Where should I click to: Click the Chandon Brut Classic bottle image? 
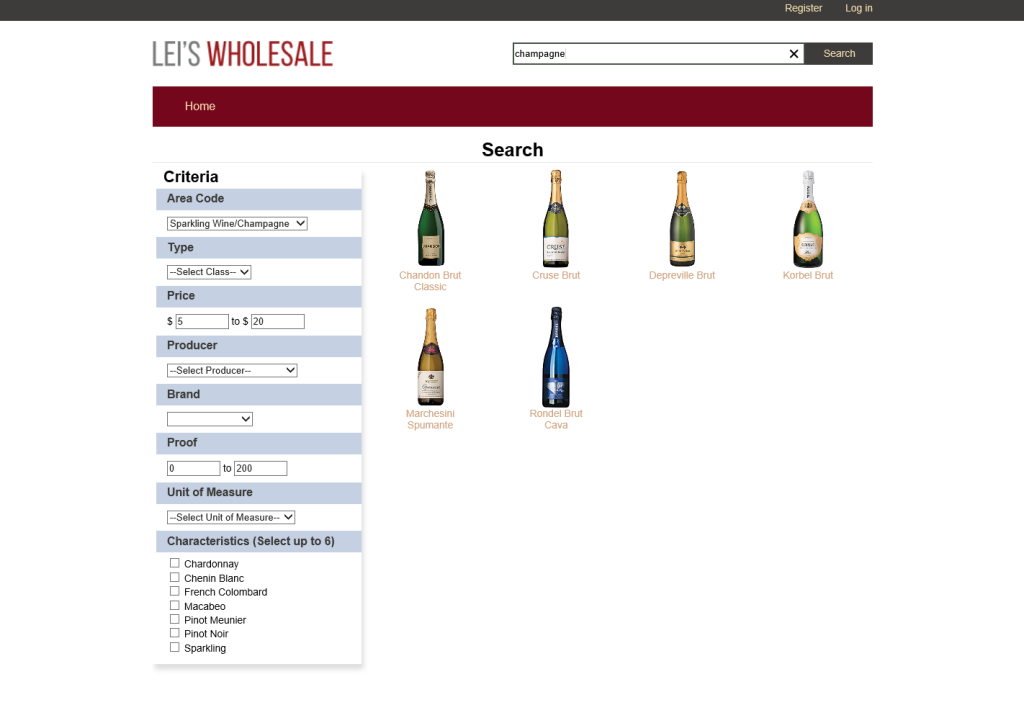tap(430, 217)
